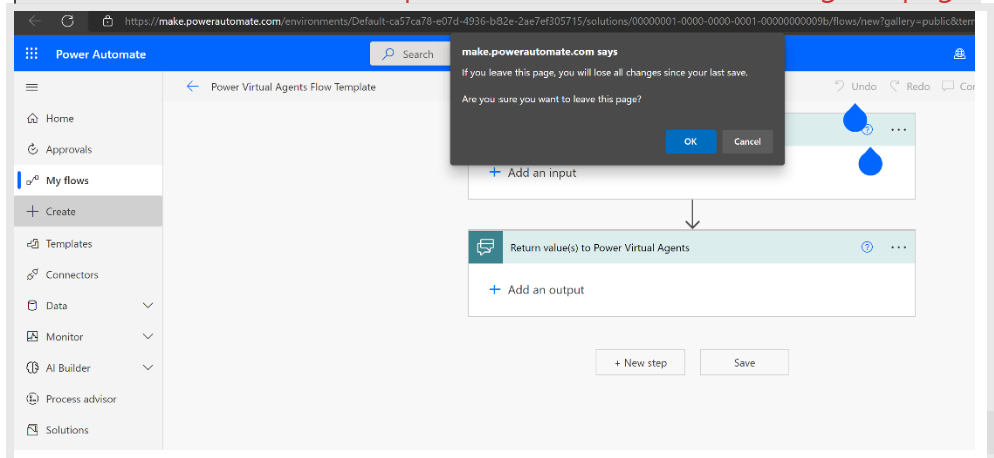Click Add an output link
This screenshot has width=994, height=458.
point(546,289)
